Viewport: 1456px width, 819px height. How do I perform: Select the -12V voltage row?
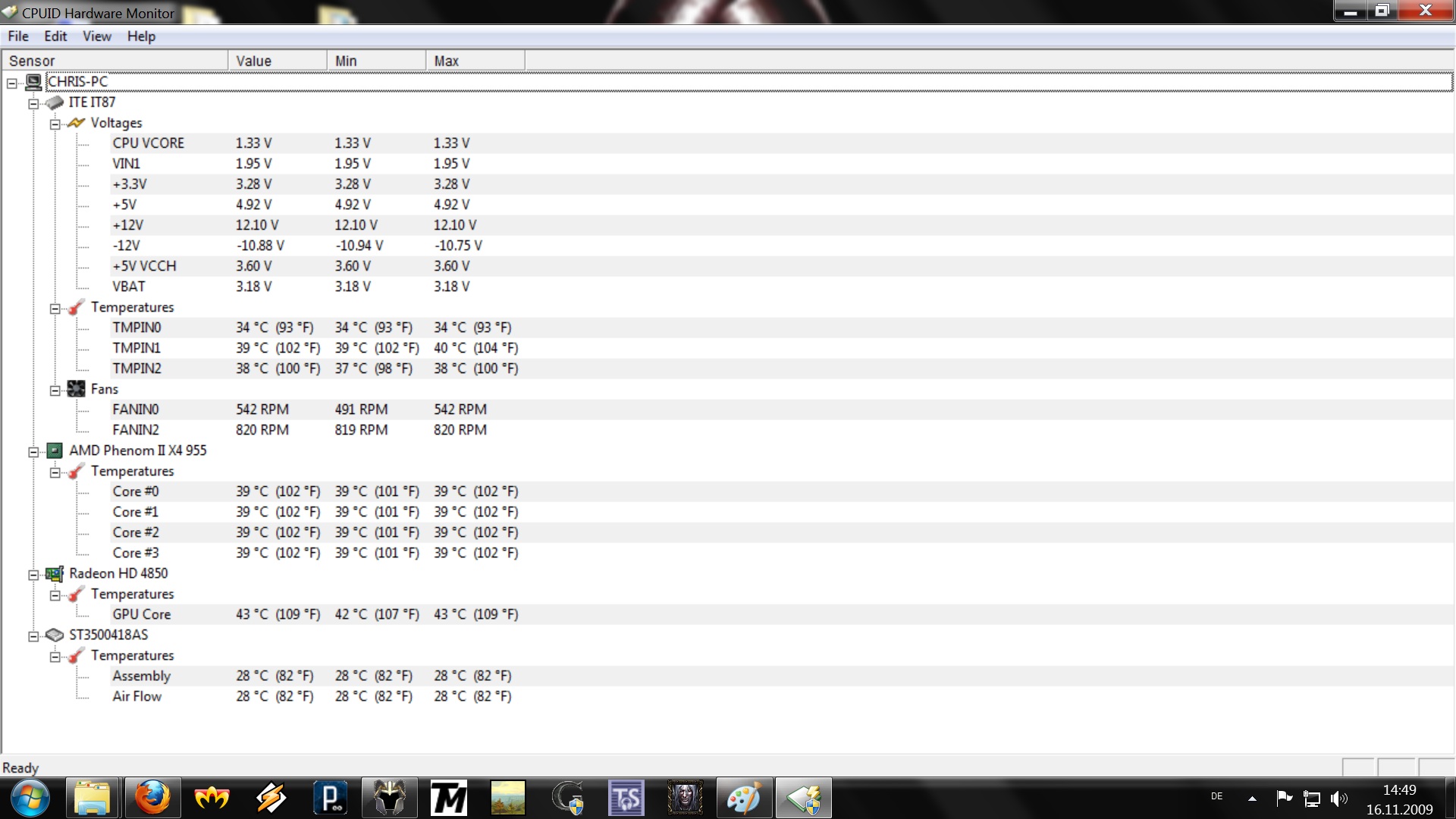tap(781, 246)
